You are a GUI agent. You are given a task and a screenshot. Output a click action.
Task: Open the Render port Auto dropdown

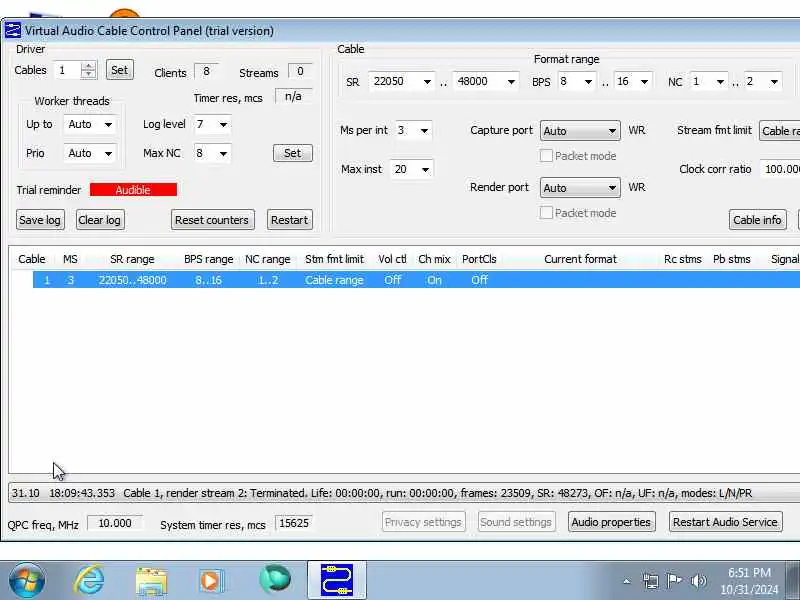[x=580, y=188]
